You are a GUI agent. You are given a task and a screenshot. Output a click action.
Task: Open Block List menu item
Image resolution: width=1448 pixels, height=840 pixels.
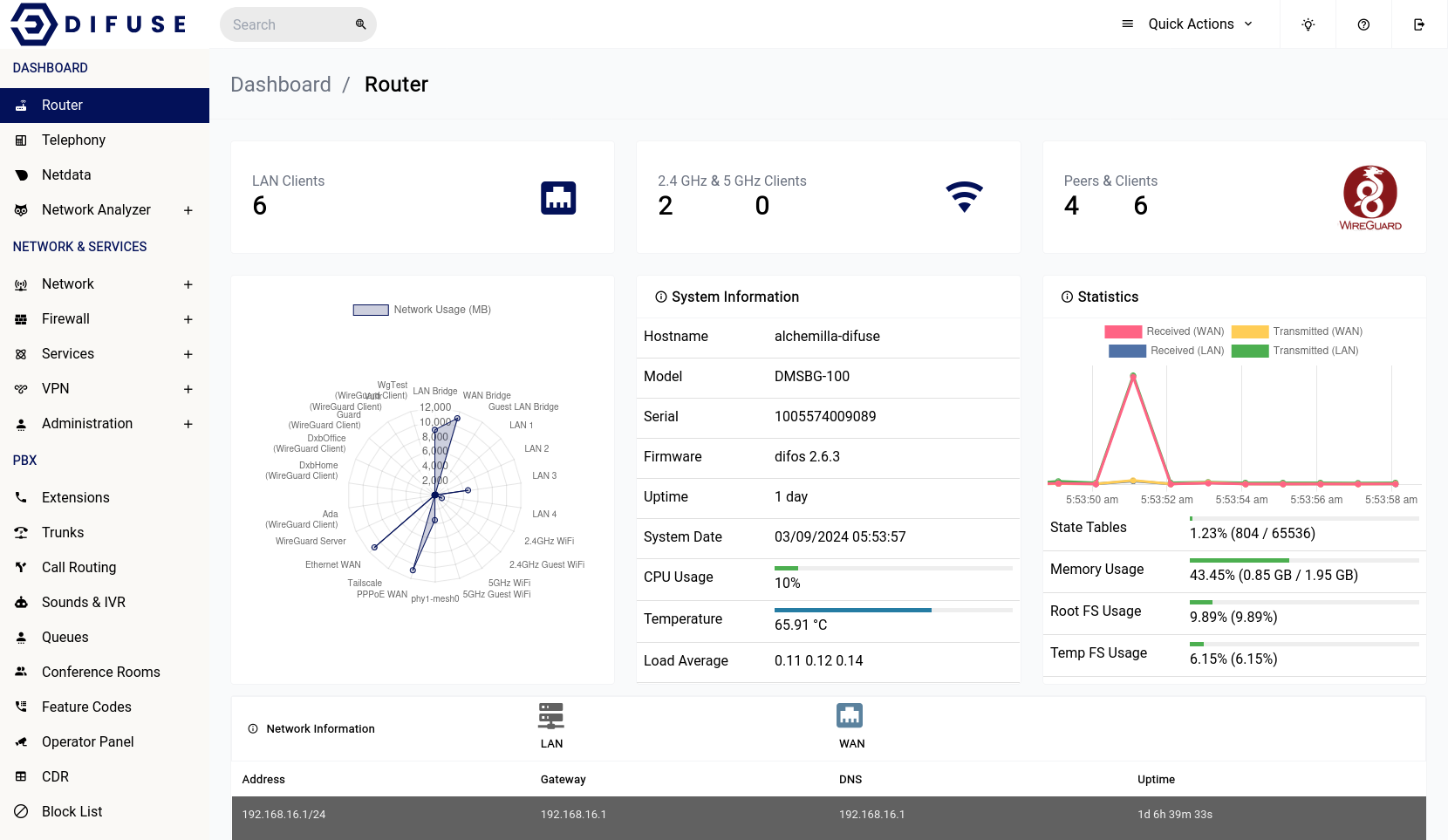[105, 812]
